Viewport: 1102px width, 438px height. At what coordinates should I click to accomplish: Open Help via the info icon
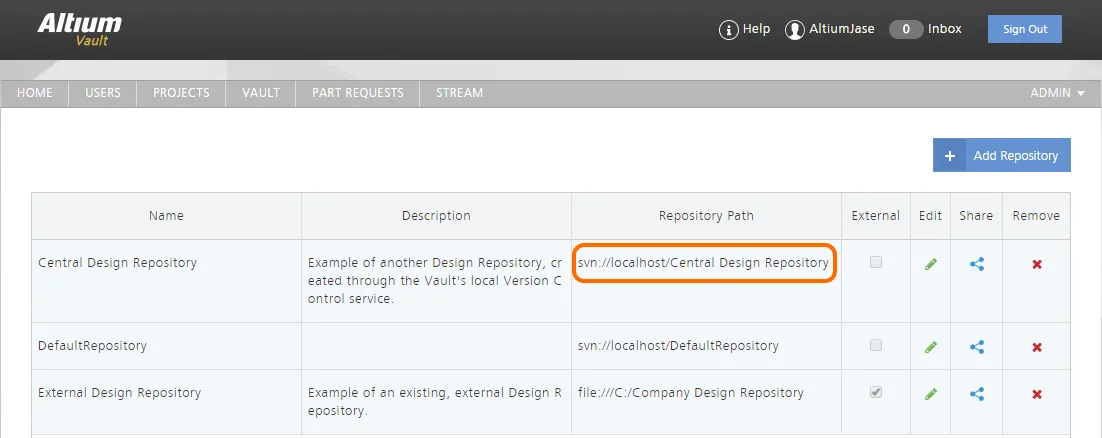tap(728, 30)
